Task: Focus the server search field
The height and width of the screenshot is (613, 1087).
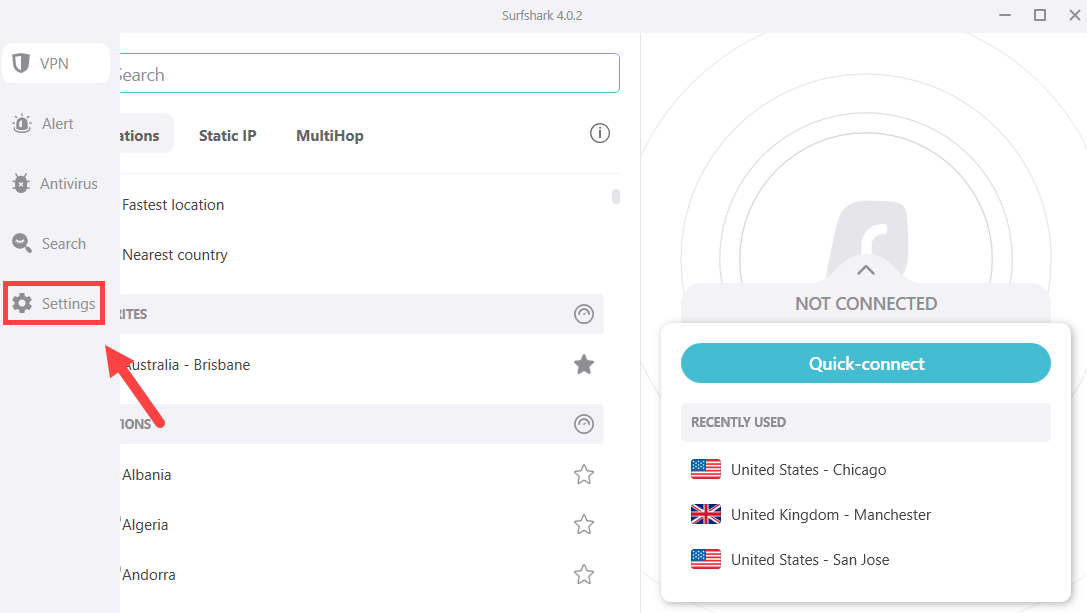Action: pos(369,73)
